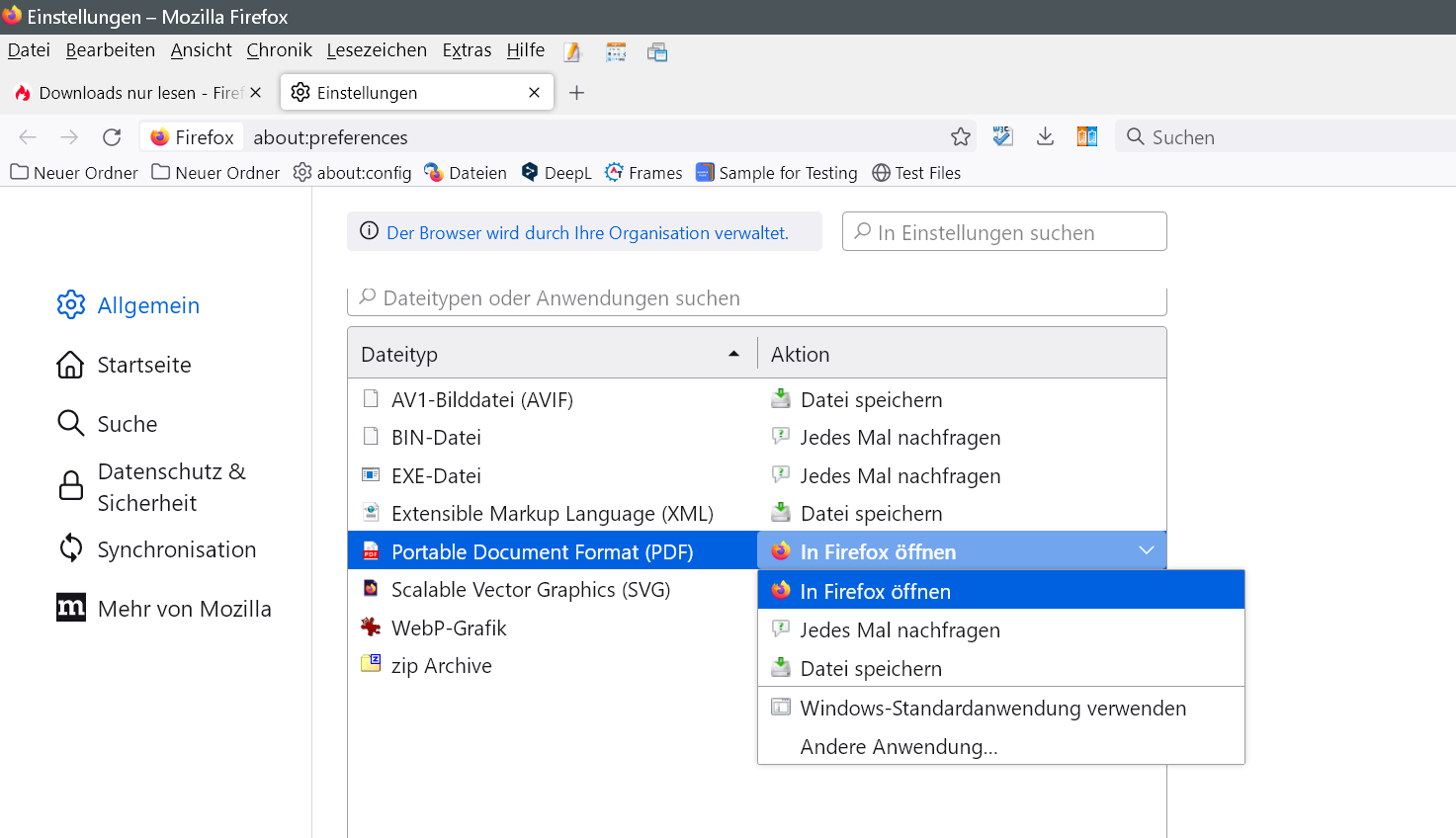Reload the page with the refresh icon
The image size is (1456, 838).
[x=112, y=137]
